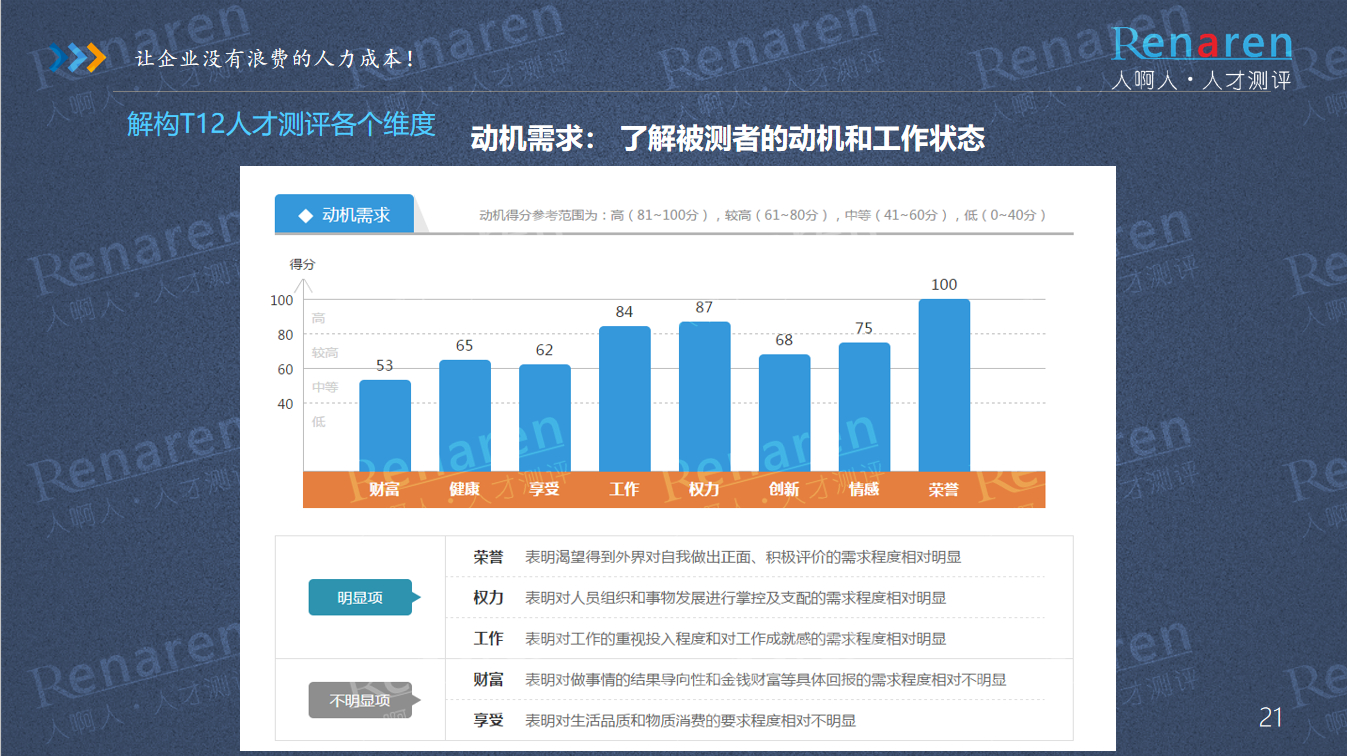This screenshot has width=1347, height=756.
Task: Select the 动机需求 blue tab header
Action: [x=345, y=215]
